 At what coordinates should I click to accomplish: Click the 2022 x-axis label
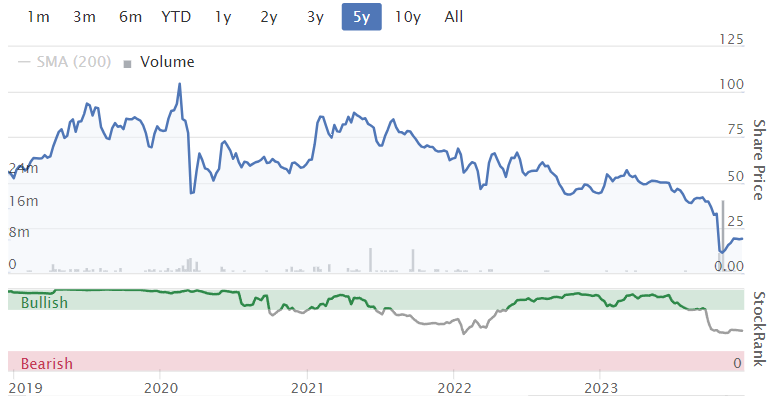click(454, 388)
